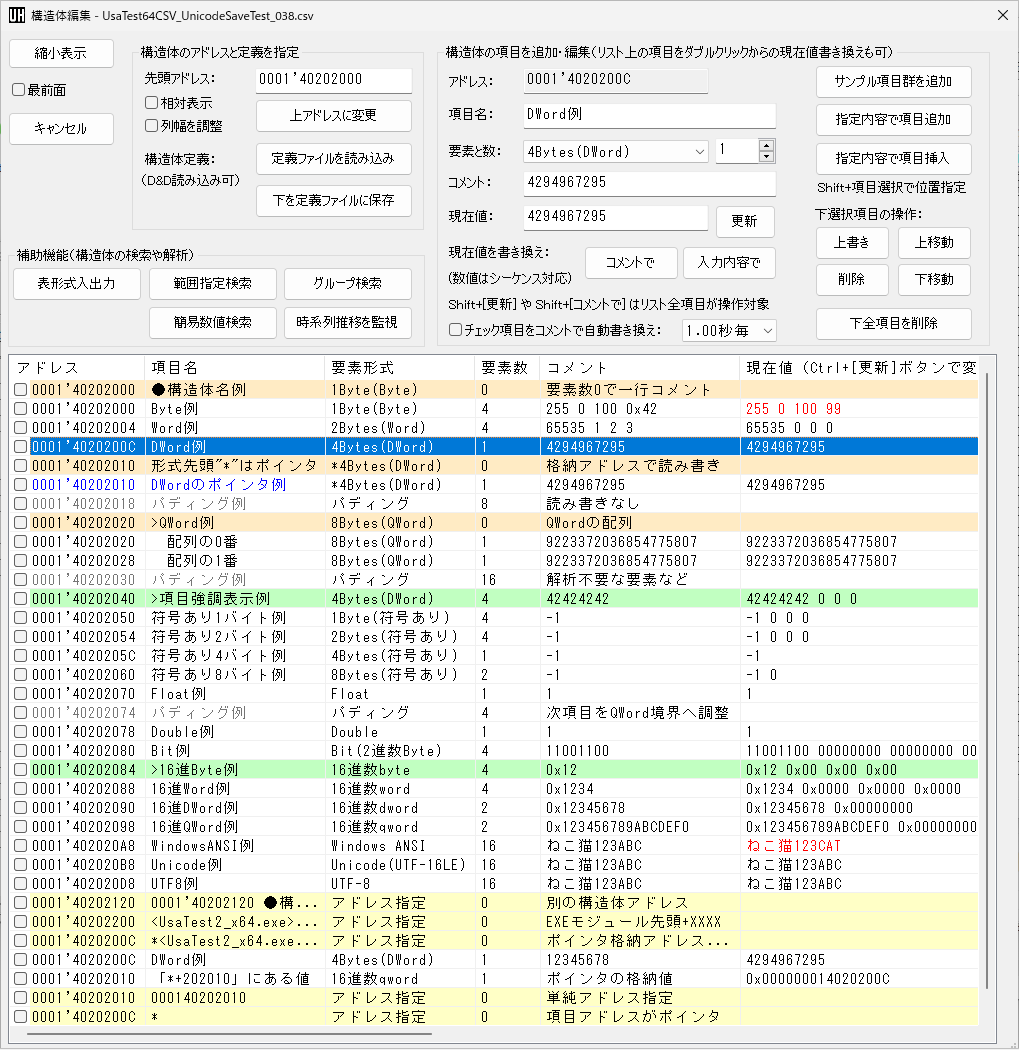The image size is (1019, 1050).
Task: Check the Float例 row checkbox
Action: tap(21, 694)
